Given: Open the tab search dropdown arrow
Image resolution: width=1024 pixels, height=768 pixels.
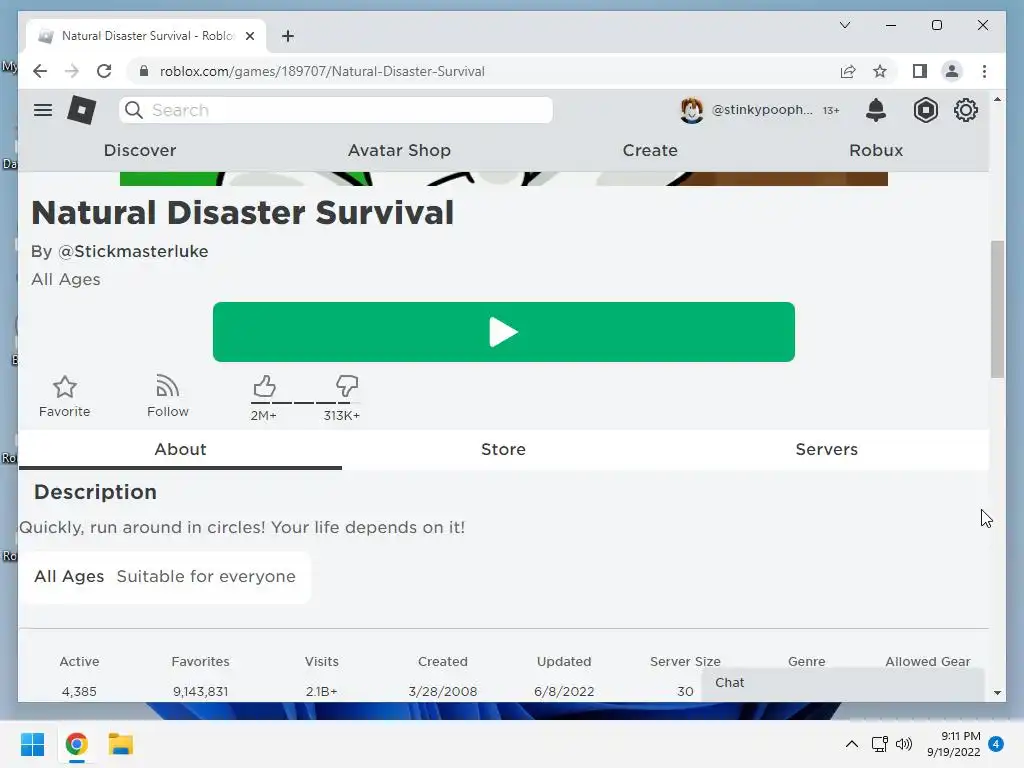Looking at the screenshot, I should (x=844, y=25).
